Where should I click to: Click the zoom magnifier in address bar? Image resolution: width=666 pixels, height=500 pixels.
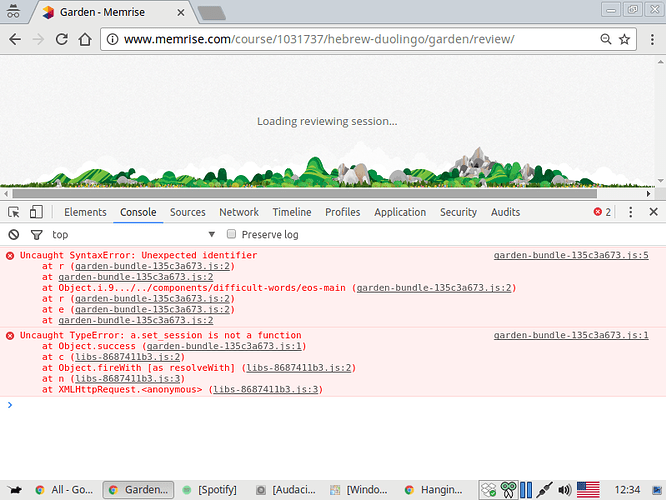coord(606,40)
